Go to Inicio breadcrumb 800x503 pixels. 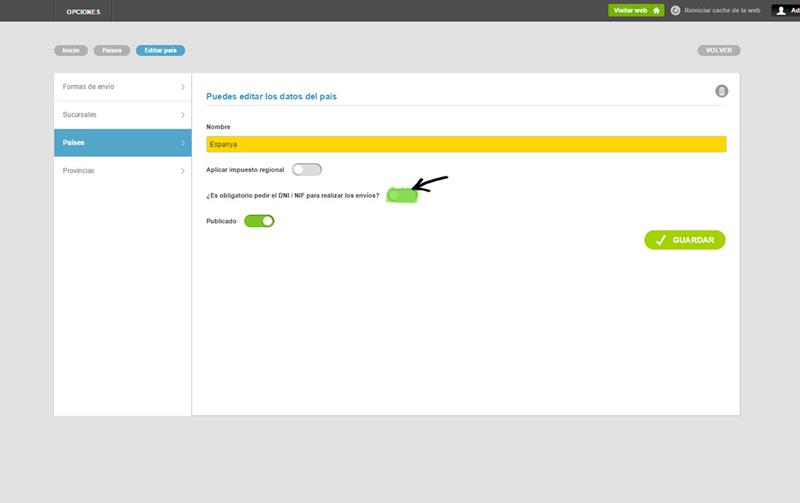click(71, 50)
